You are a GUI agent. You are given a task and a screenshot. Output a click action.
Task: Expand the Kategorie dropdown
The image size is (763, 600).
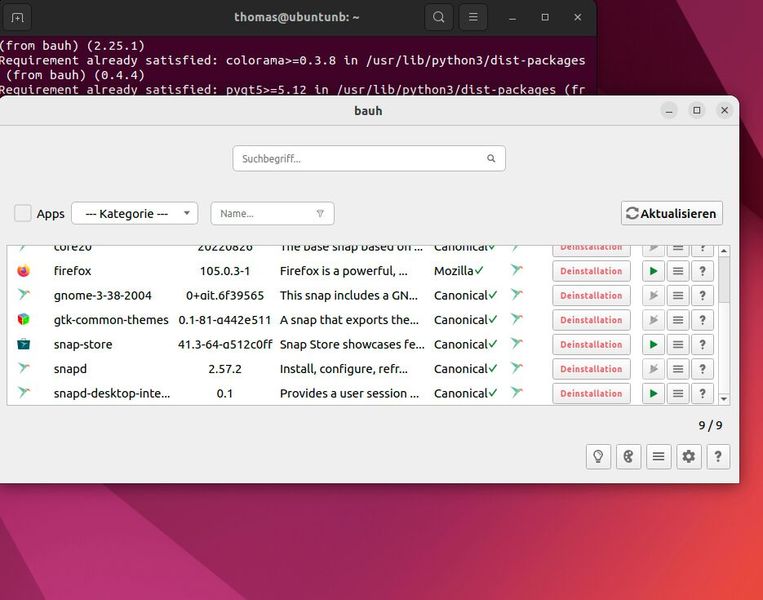pyautogui.click(x=134, y=213)
